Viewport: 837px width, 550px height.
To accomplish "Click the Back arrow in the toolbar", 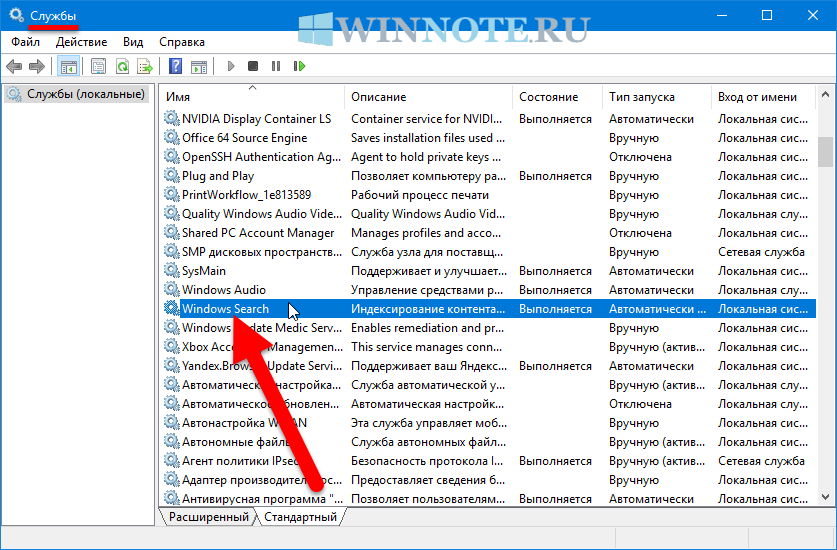I will (x=14, y=67).
